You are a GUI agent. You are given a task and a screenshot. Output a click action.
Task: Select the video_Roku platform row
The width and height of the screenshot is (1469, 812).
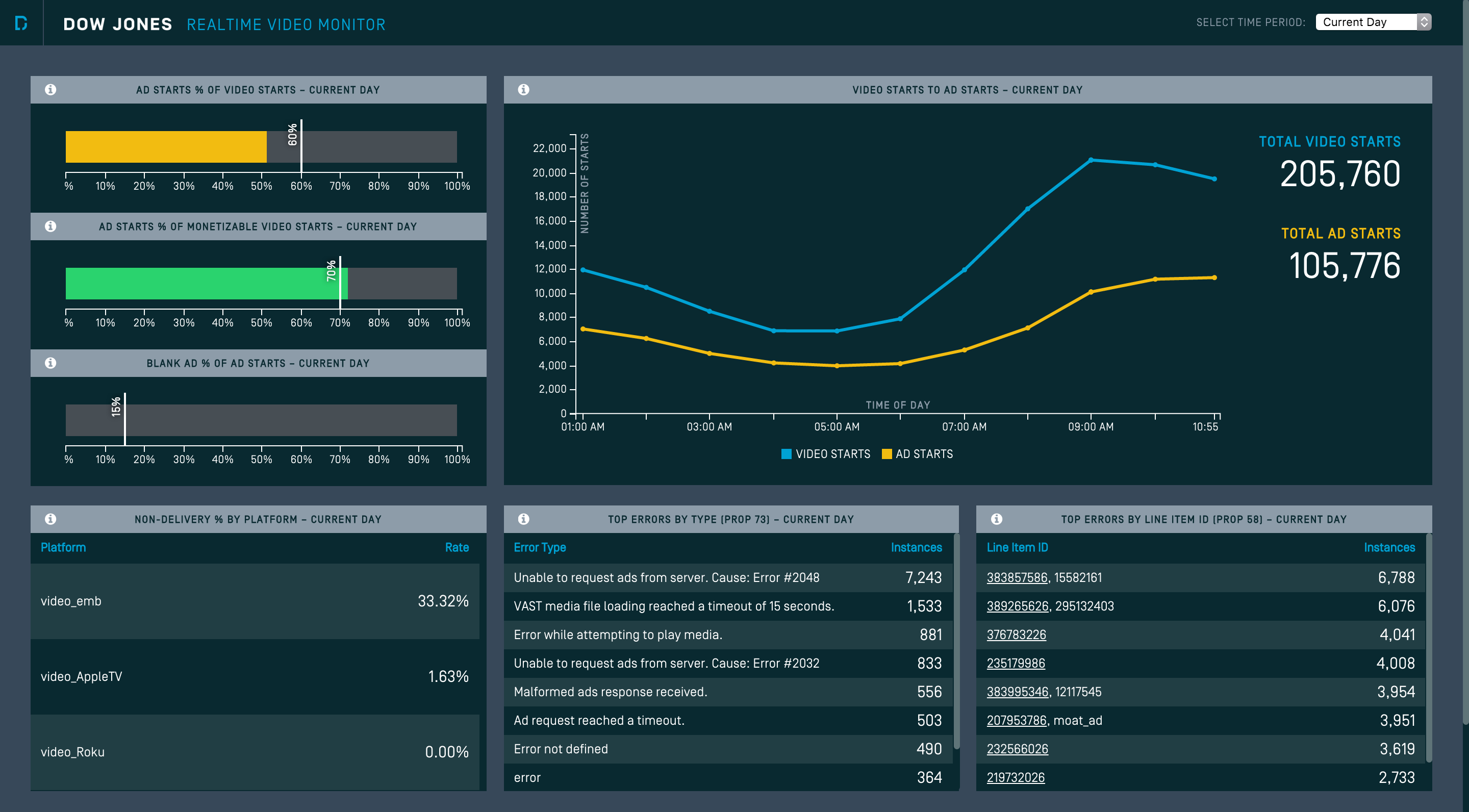tap(255, 751)
